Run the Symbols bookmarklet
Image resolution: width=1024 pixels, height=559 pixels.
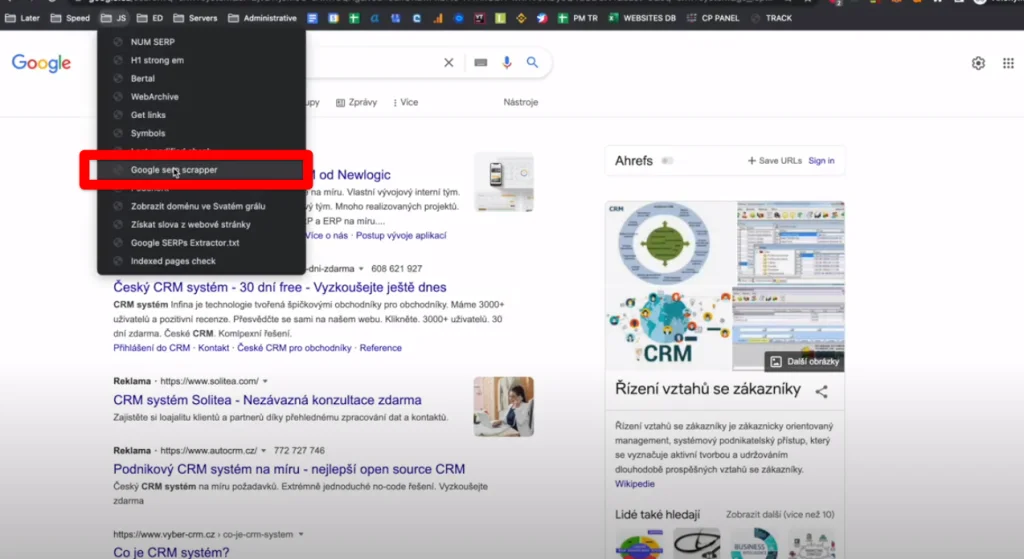pyautogui.click(x=201, y=133)
